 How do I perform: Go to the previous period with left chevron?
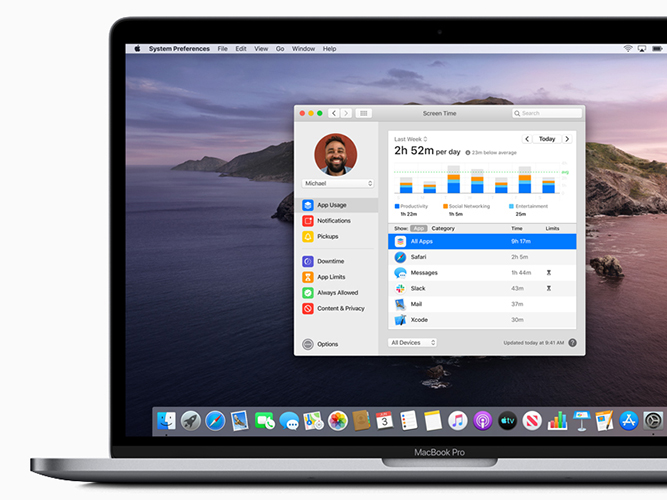[x=527, y=139]
